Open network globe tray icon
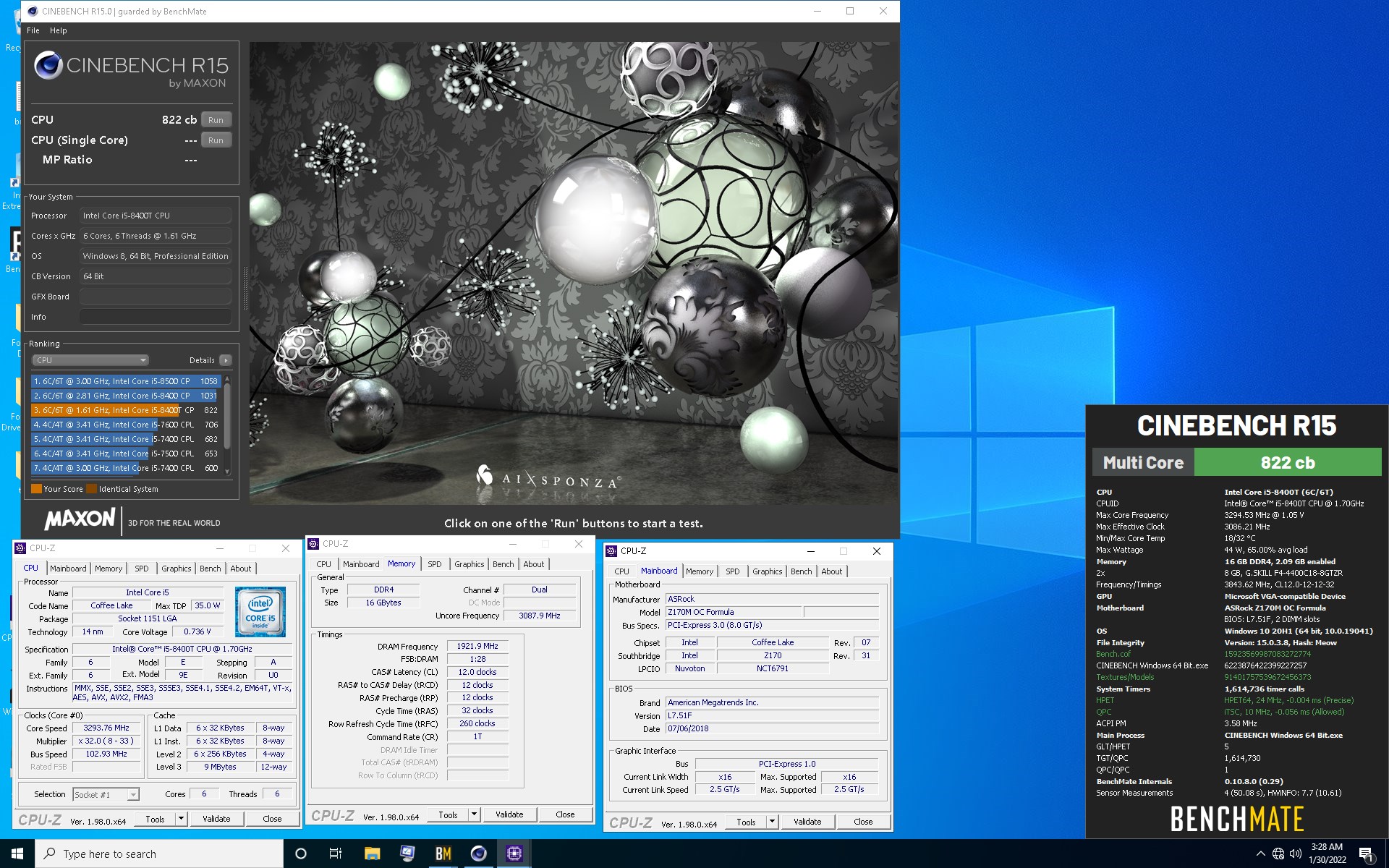1389x868 pixels. [x=1278, y=854]
